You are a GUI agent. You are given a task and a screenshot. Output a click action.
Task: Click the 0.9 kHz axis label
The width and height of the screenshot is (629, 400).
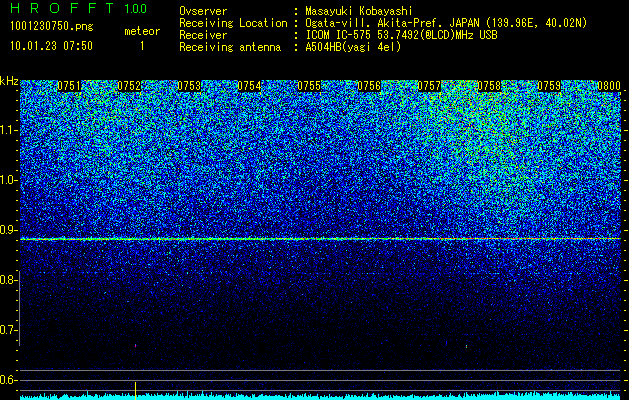8,230
